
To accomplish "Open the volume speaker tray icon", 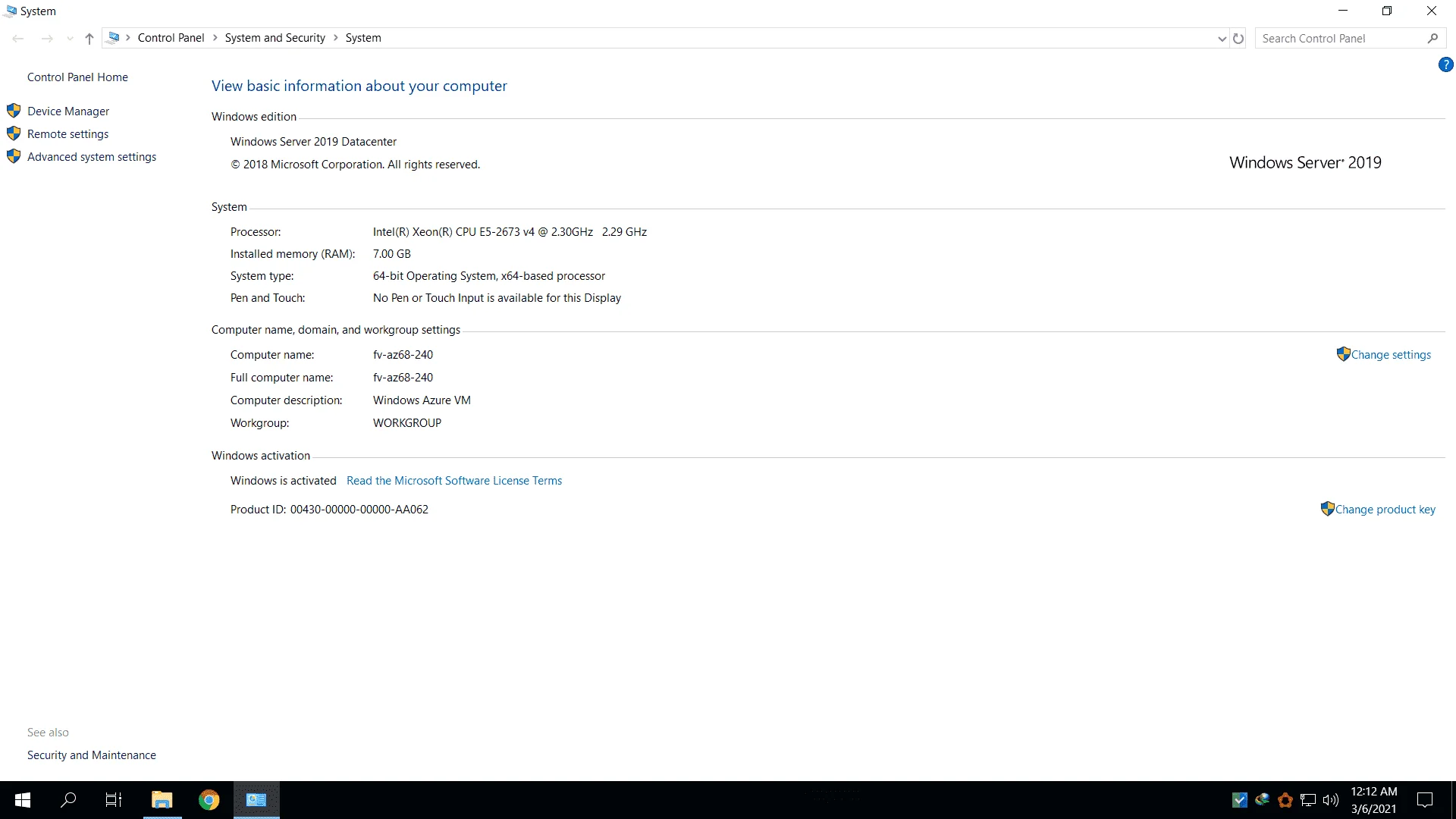I will (x=1331, y=800).
